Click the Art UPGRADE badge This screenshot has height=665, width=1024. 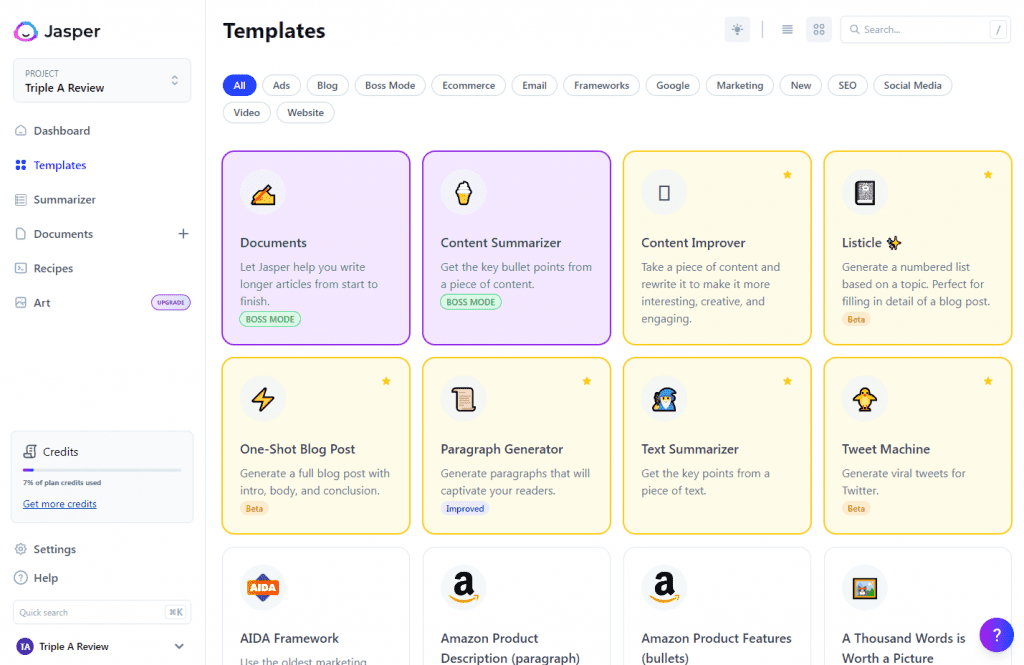point(171,302)
